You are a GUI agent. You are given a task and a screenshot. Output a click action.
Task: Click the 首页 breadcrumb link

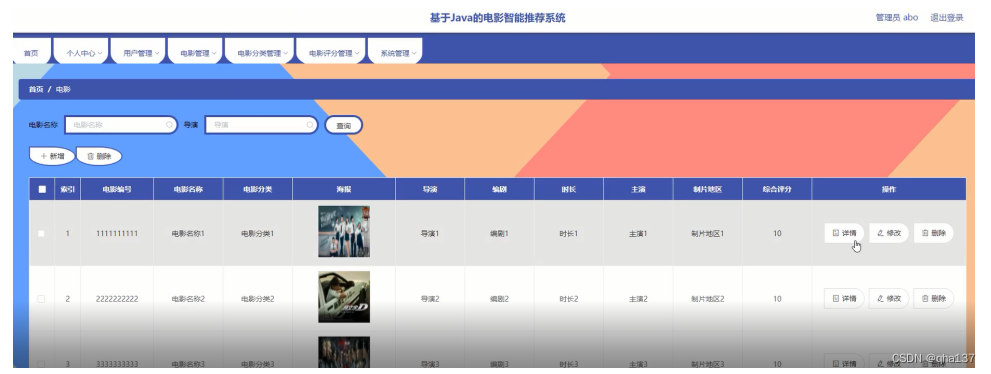pyautogui.click(x=36, y=90)
